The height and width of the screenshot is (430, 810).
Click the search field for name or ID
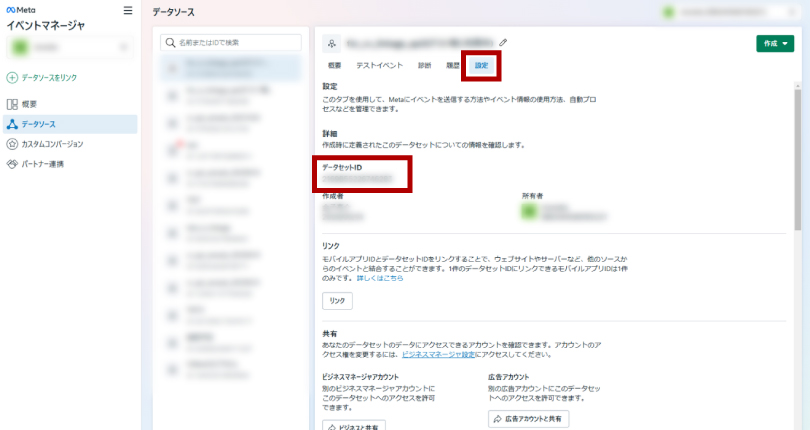point(231,42)
